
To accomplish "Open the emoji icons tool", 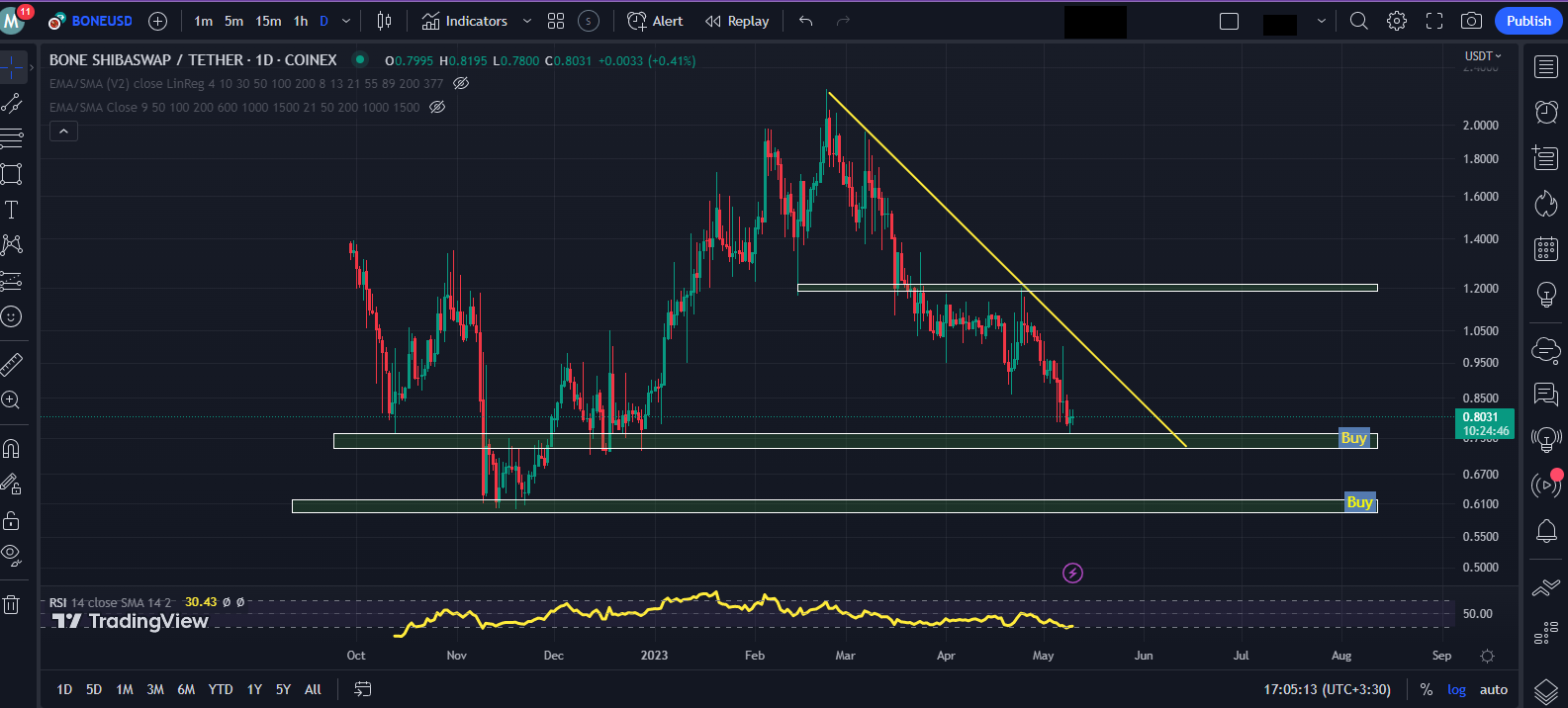I will (x=12, y=316).
